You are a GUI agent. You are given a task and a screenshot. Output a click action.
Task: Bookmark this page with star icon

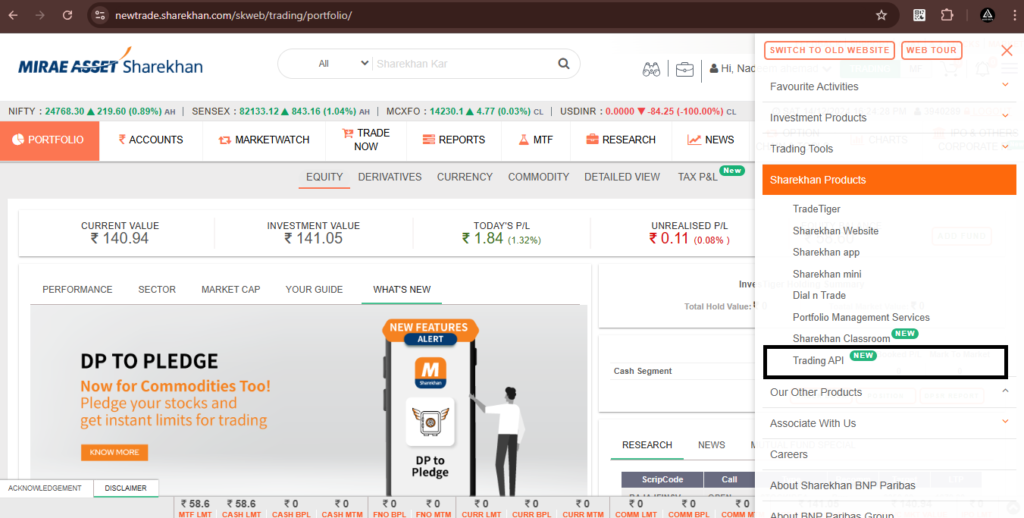tap(881, 15)
